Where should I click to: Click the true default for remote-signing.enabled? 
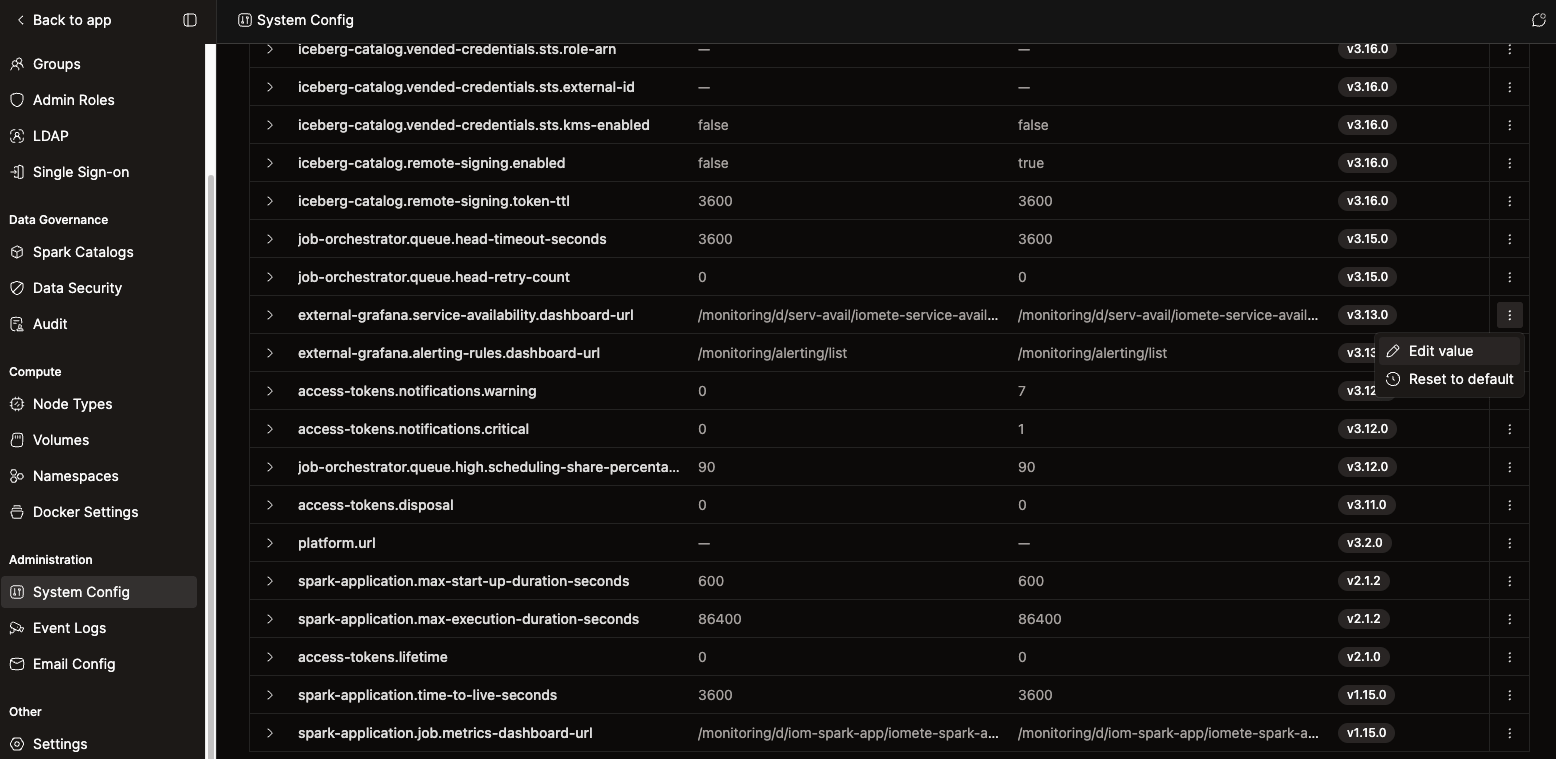tap(1031, 163)
